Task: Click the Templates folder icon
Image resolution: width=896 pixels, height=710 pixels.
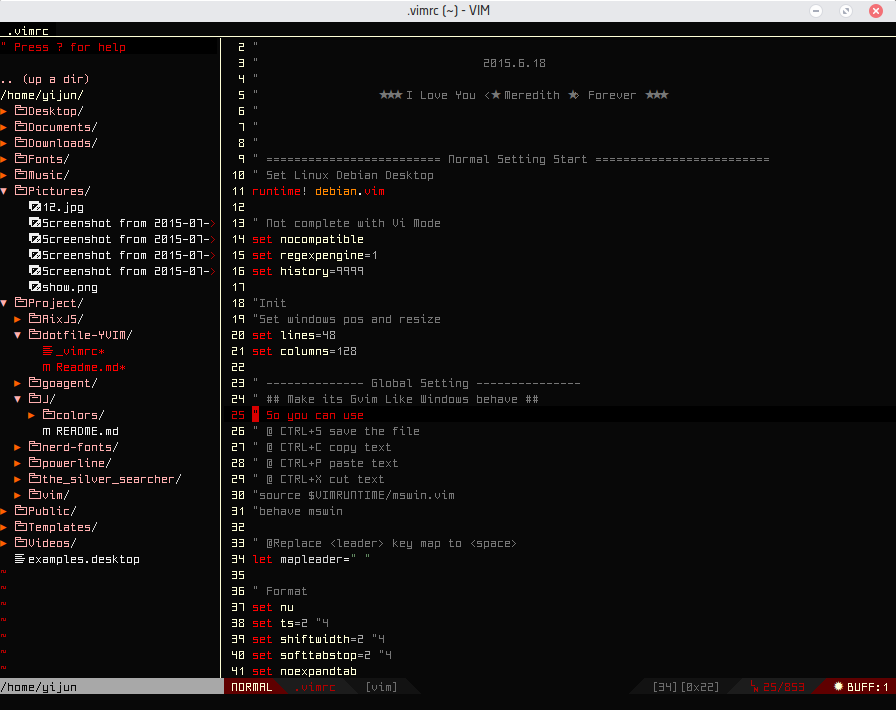Action: coord(21,526)
